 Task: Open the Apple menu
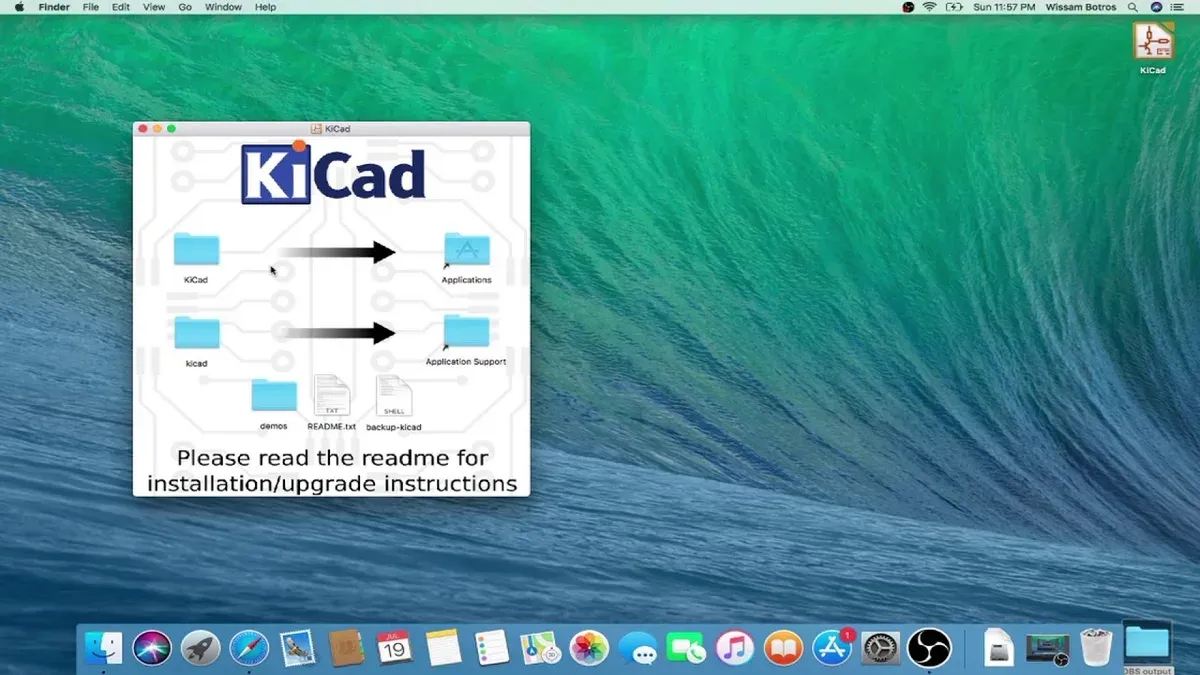click(x=19, y=7)
